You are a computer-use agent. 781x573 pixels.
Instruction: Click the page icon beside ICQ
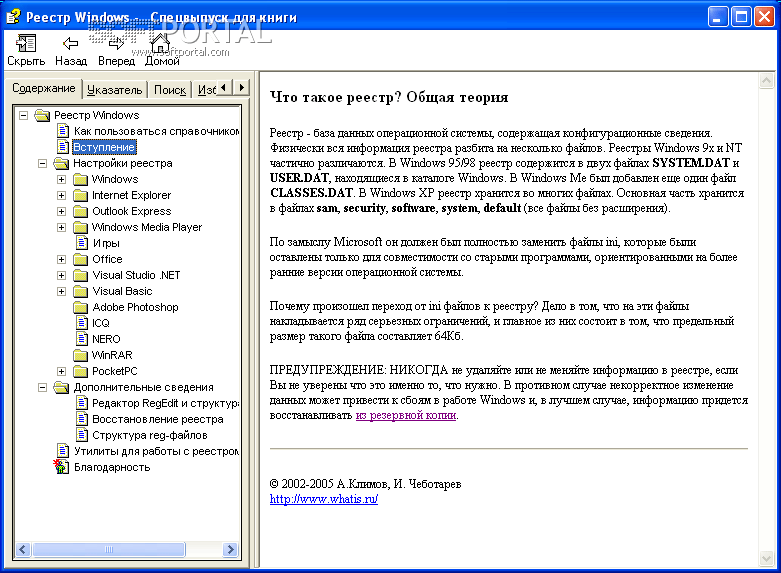(82, 323)
